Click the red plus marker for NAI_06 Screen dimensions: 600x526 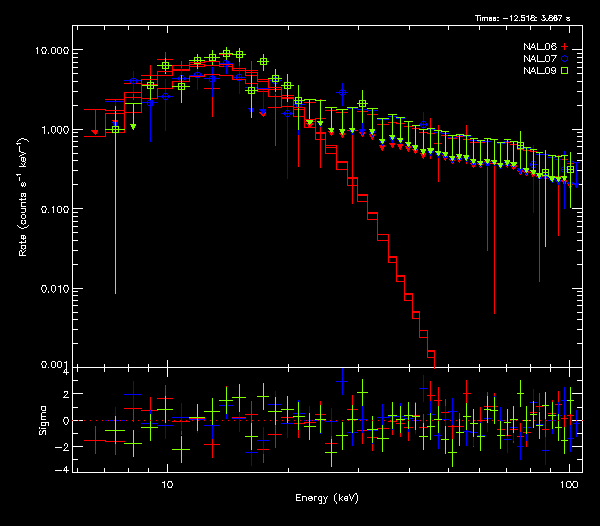565,48
